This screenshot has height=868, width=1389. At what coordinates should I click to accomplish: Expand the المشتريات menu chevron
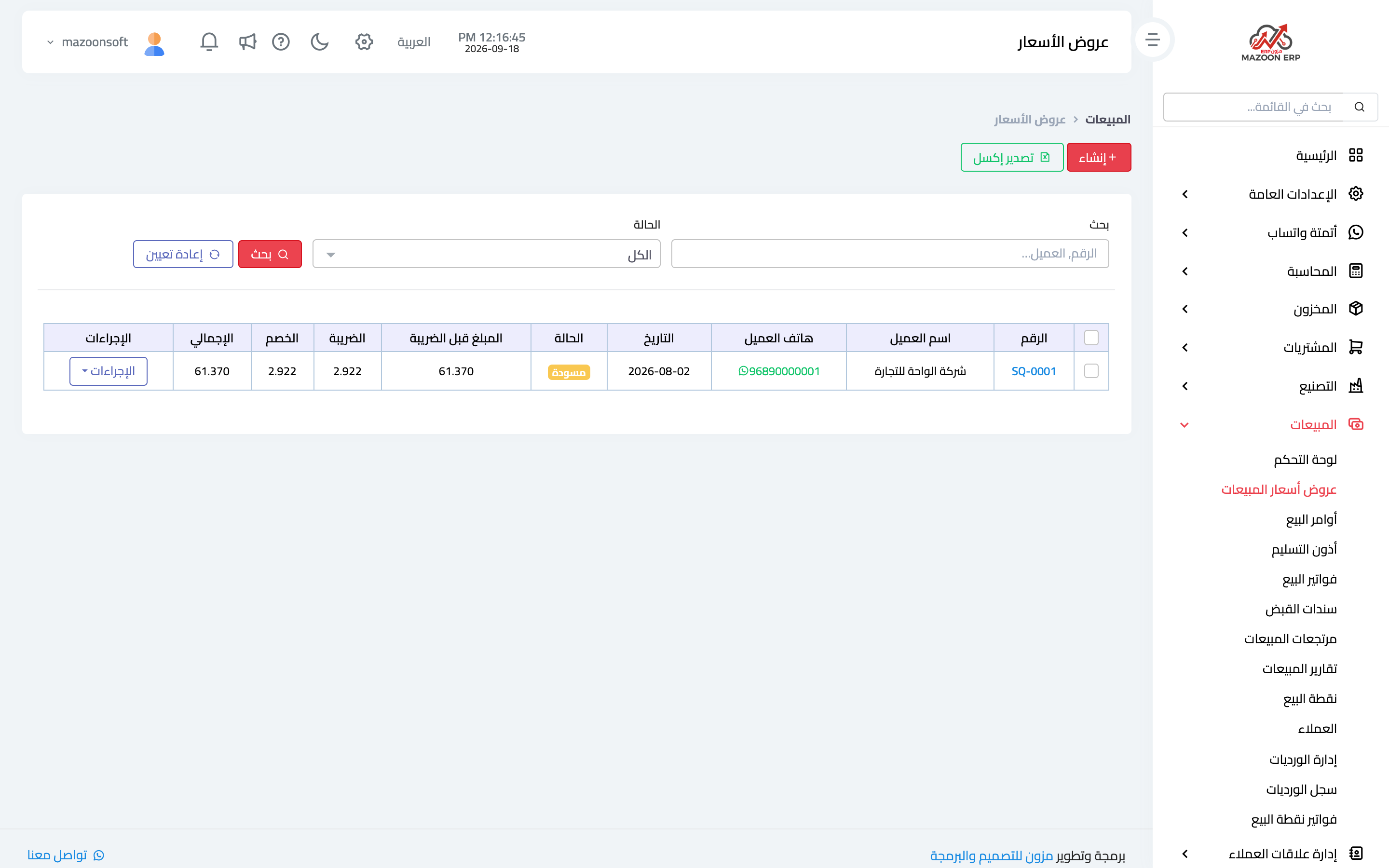pyautogui.click(x=1185, y=347)
